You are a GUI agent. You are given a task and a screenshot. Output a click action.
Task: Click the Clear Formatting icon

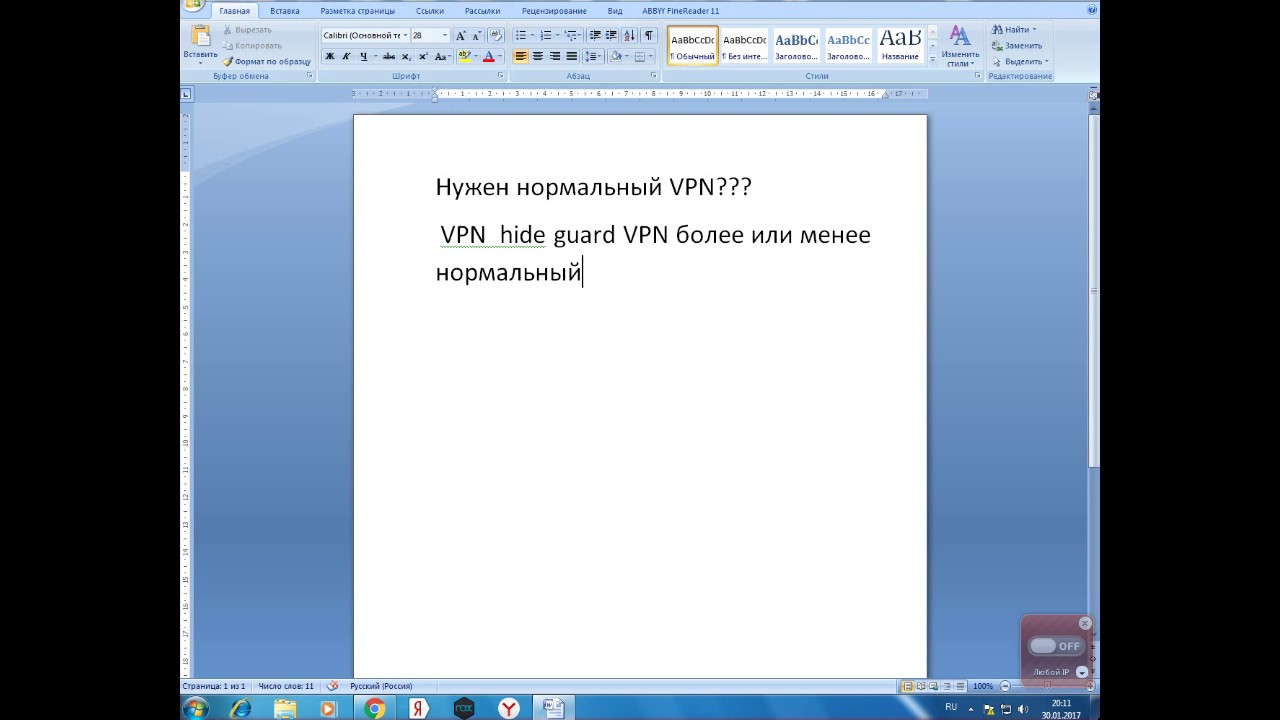pos(495,35)
